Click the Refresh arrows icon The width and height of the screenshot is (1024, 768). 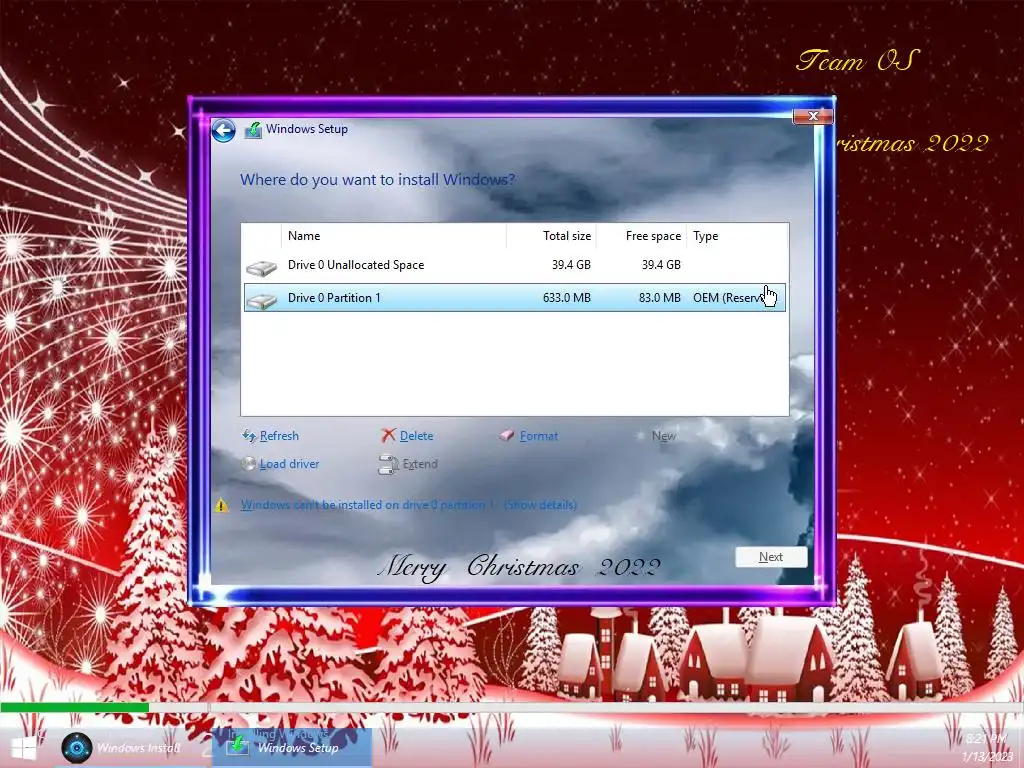tap(248, 436)
